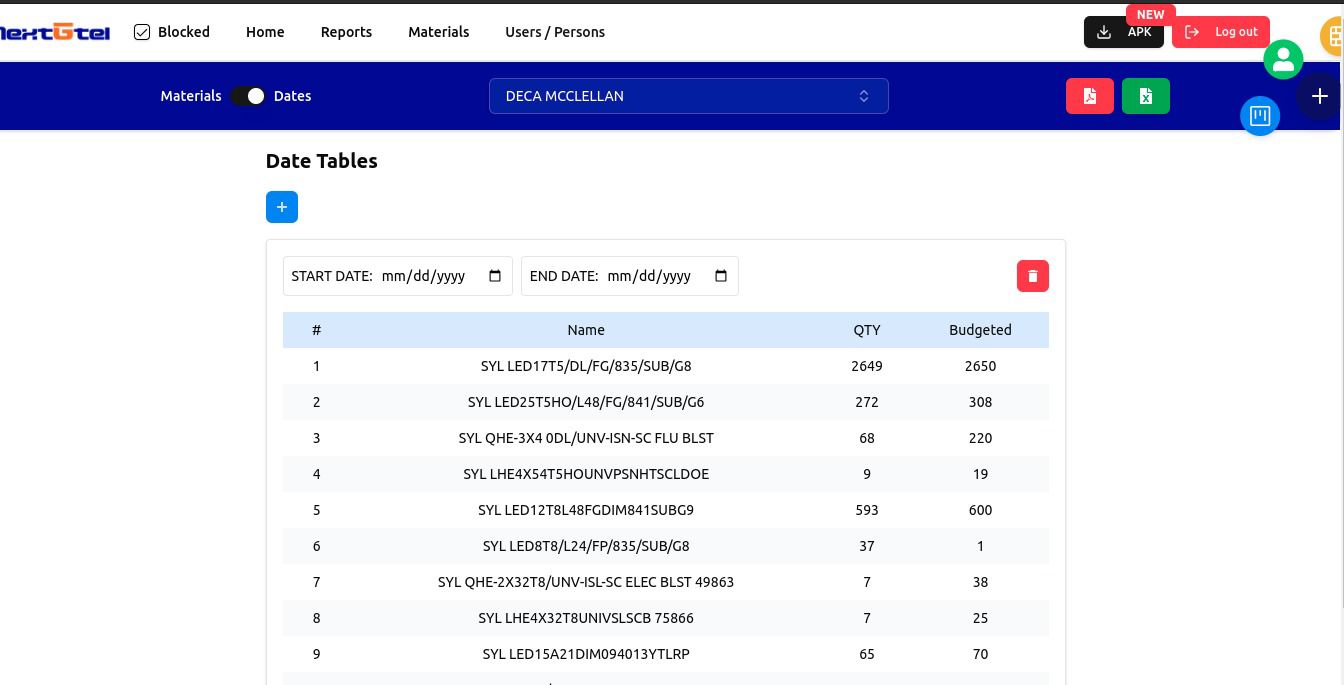Open the Materials menu item
The width and height of the screenshot is (1344, 685).
pos(438,32)
